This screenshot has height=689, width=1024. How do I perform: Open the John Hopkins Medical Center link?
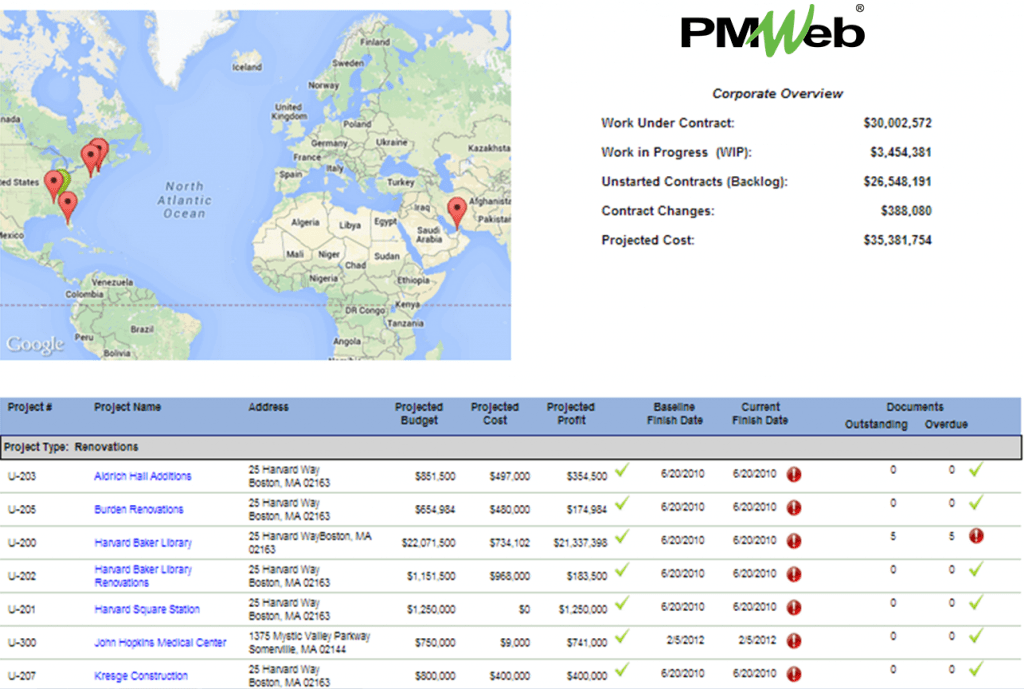[160, 643]
